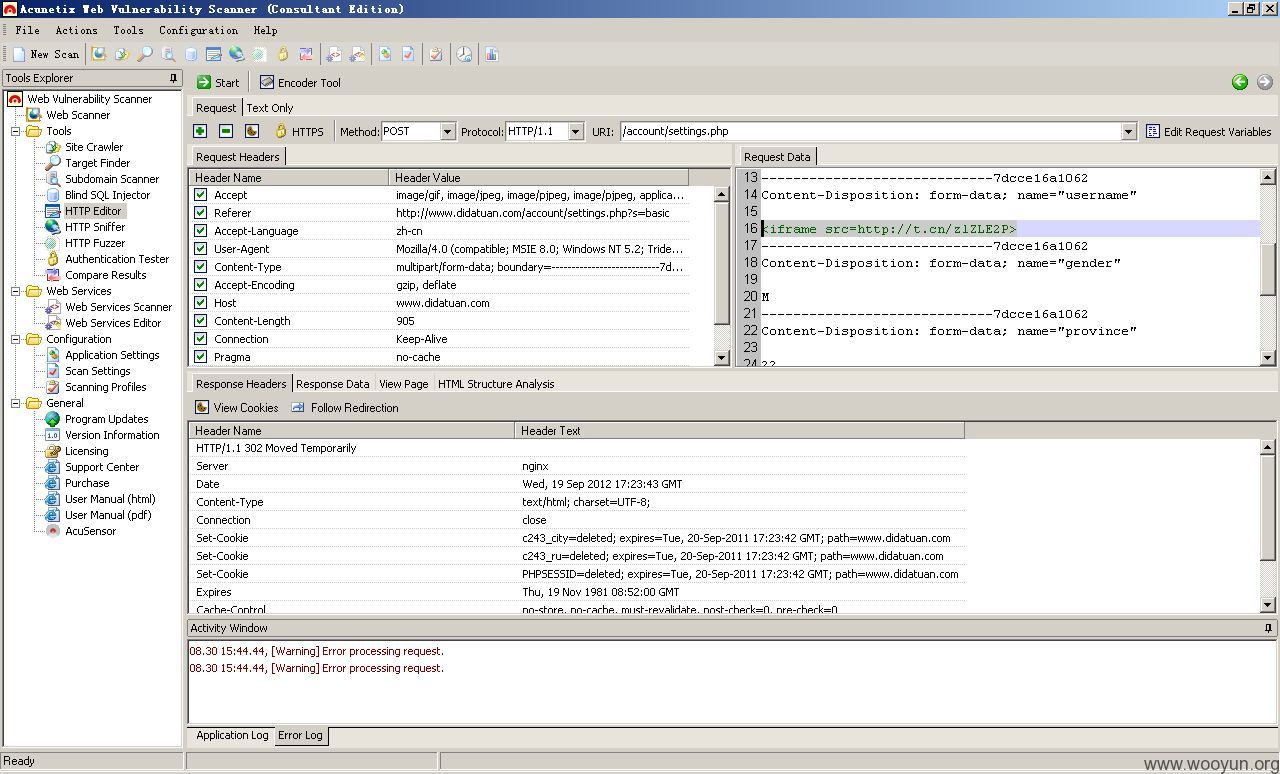The width and height of the screenshot is (1280, 774).
Task: Select HTTP Fuzzer in the tree
Action: click(x=95, y=243)
